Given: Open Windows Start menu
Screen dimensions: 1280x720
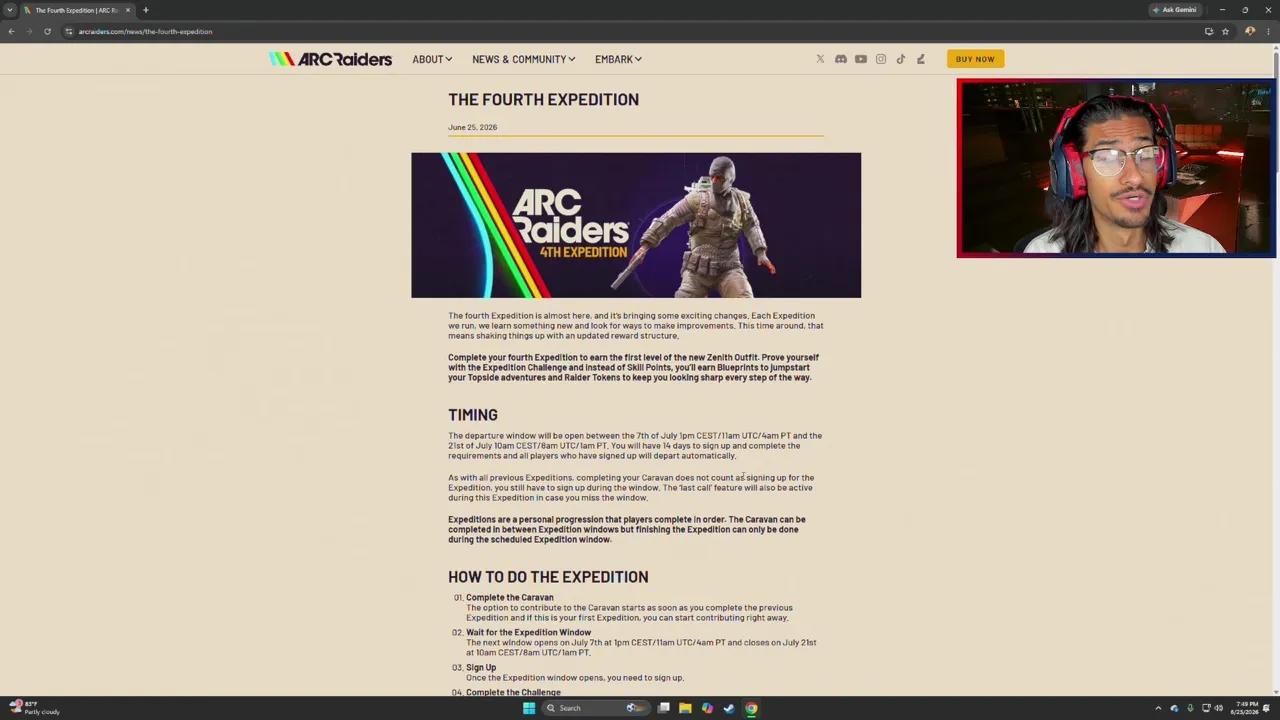Looking at the screenshot, I should pos(529,708).
